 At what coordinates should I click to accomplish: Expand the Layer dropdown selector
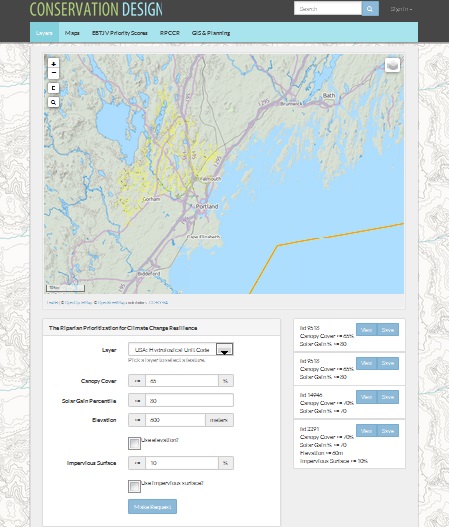180,349
